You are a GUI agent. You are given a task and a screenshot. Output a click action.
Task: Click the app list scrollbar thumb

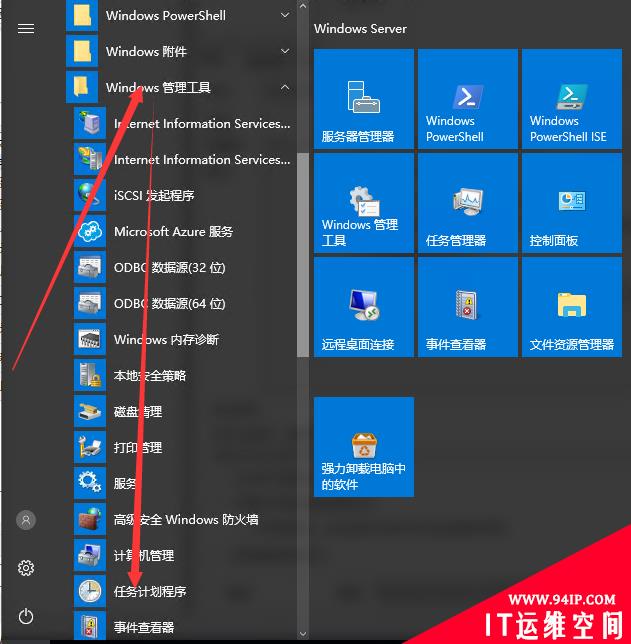[303, 255]
